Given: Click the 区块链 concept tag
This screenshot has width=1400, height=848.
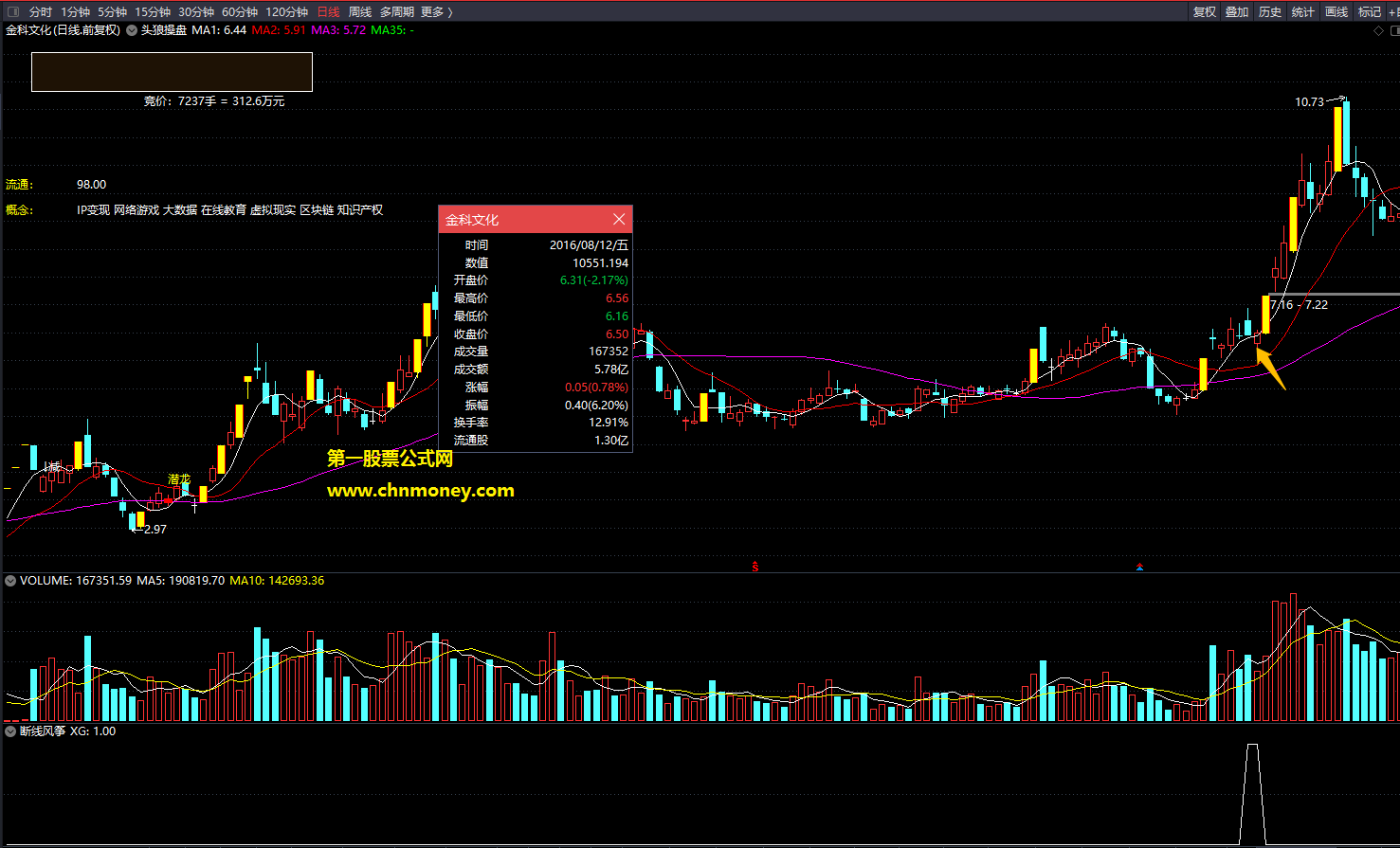Looking at the screenshot, I should [317, 210].
